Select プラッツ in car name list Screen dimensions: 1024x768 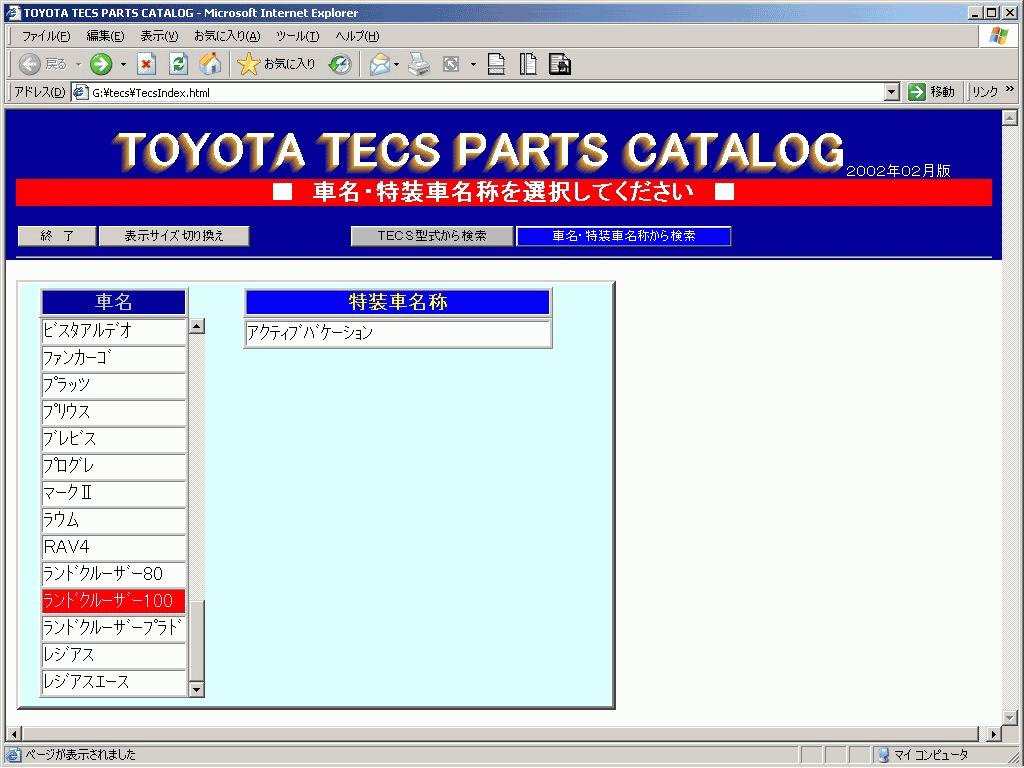pos(114,385)
